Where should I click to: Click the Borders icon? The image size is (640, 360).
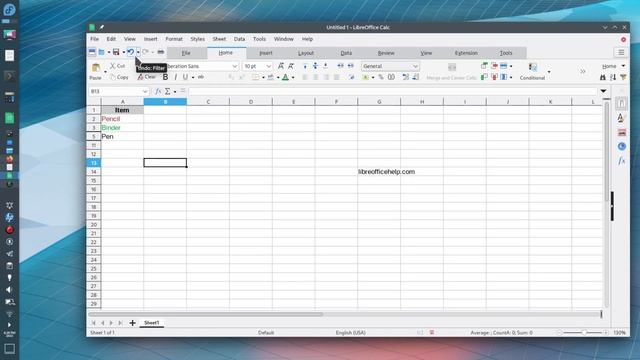pyautogui.click(x=256, y=77)
